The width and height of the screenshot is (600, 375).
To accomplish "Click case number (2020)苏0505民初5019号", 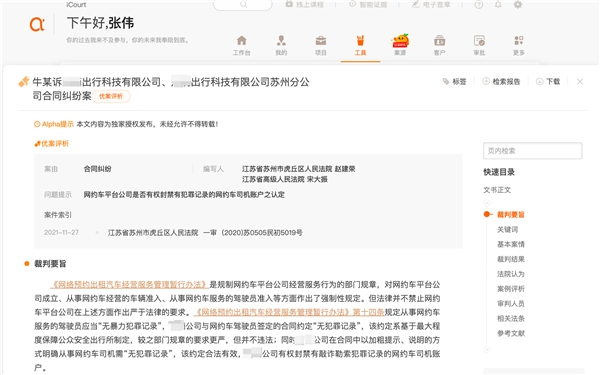I will pos(262,232).
